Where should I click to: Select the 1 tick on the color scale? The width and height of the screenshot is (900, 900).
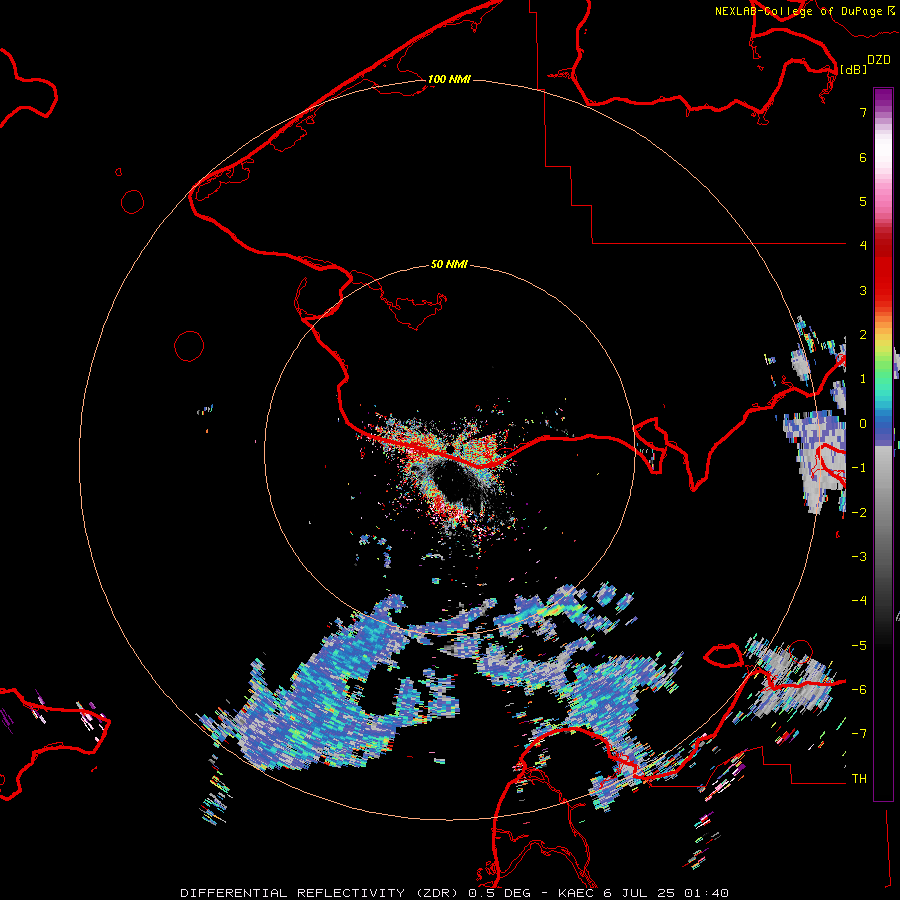(x=863, y=378)
